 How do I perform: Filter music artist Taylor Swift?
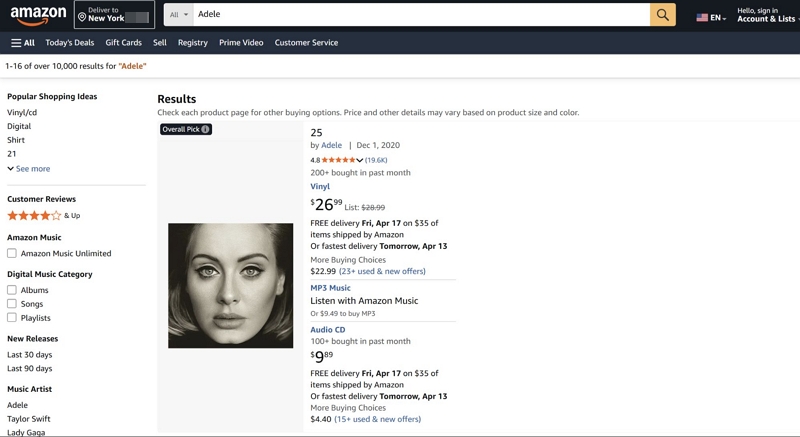point(29,419)
